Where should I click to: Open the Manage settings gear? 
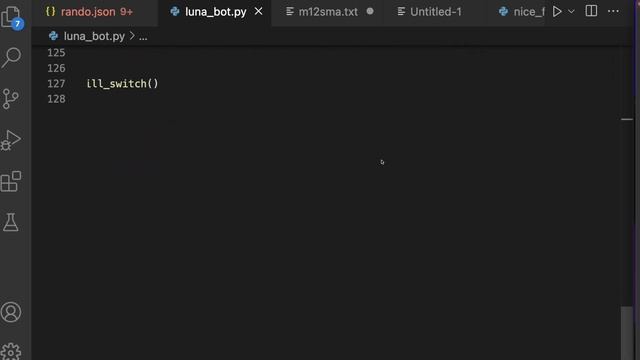(11, 352)
